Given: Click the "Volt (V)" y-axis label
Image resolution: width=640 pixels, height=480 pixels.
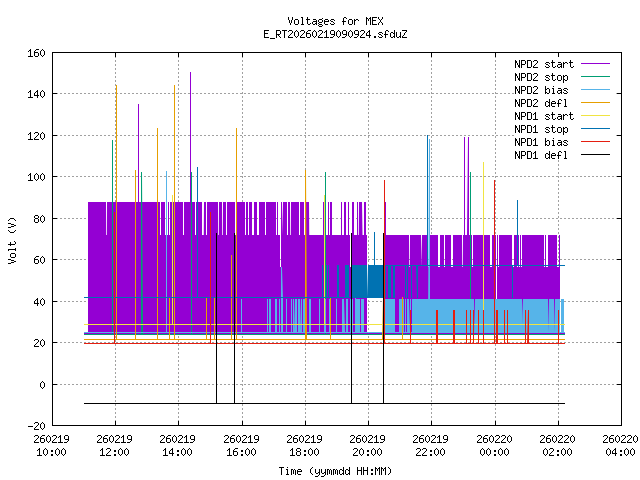Looking at the screenshot, I should [12, 239].
